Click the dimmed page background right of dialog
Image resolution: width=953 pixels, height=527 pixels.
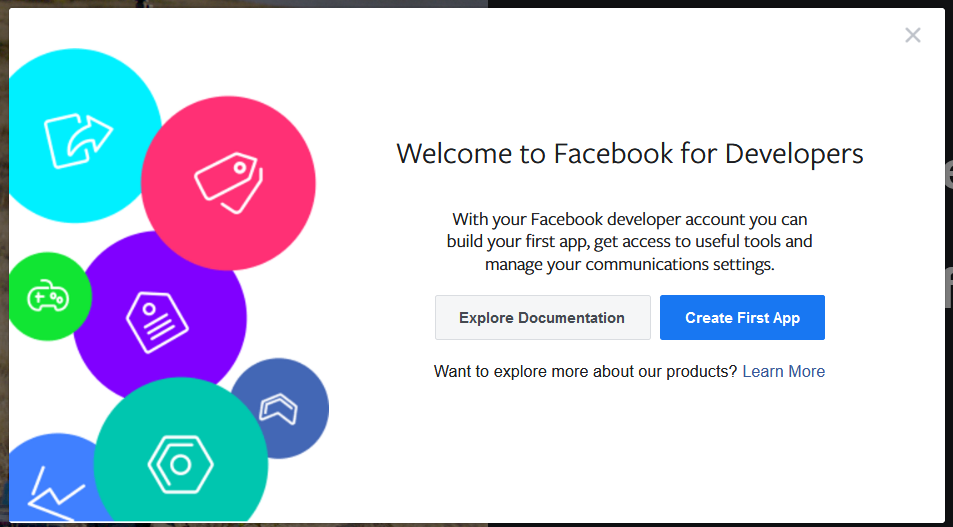948,300
